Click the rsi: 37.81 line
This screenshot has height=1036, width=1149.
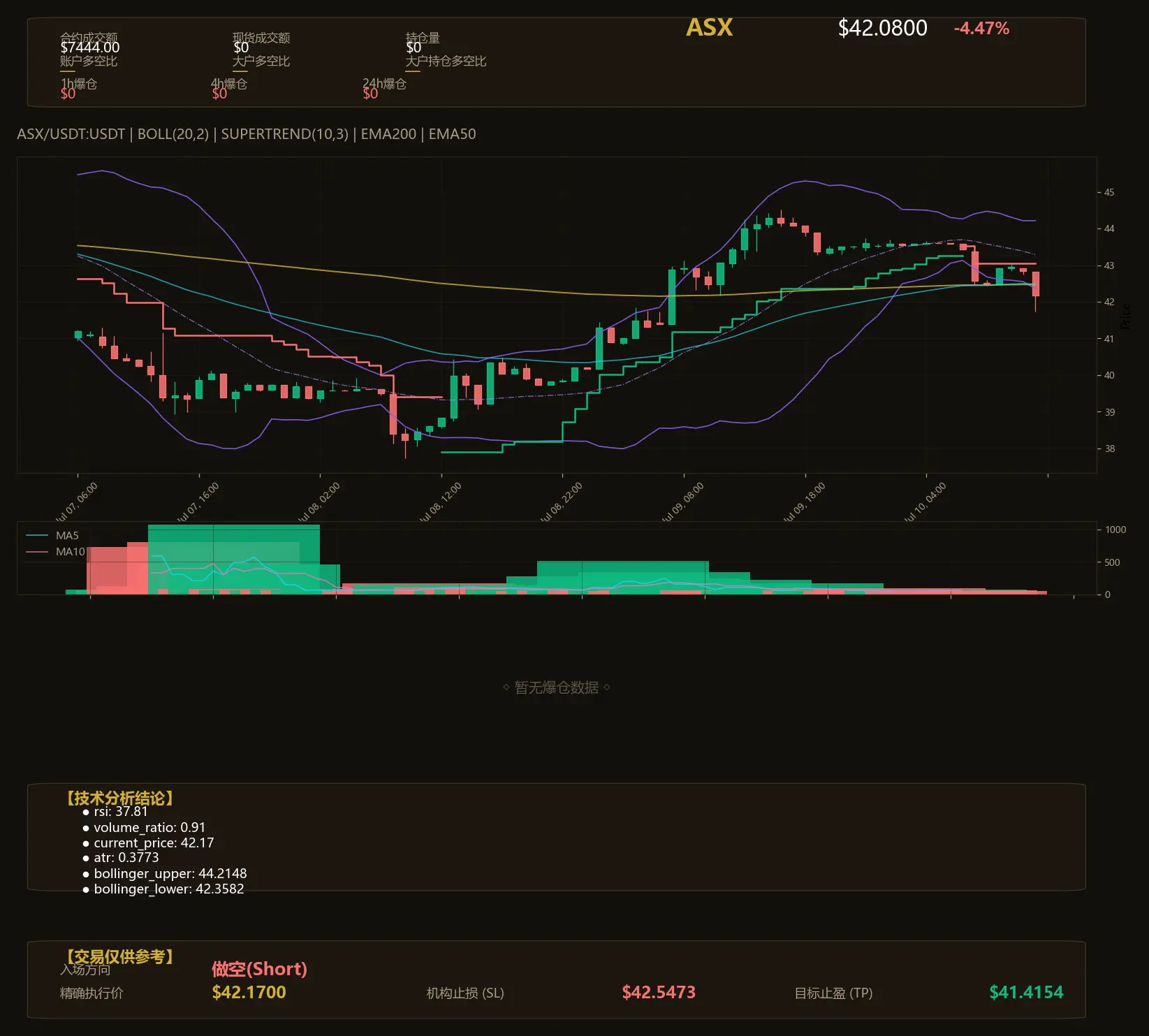tap(121, 812)
